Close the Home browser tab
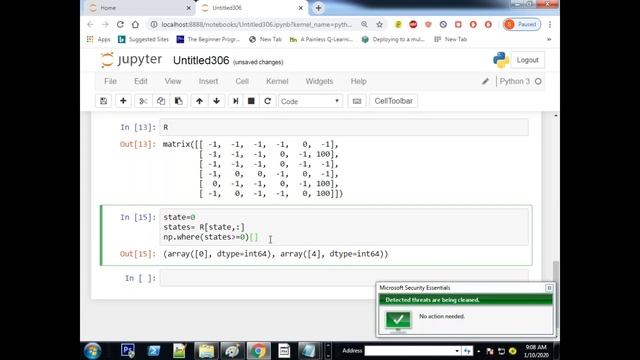This screenshot has width=640, height=360. [188, 8]
